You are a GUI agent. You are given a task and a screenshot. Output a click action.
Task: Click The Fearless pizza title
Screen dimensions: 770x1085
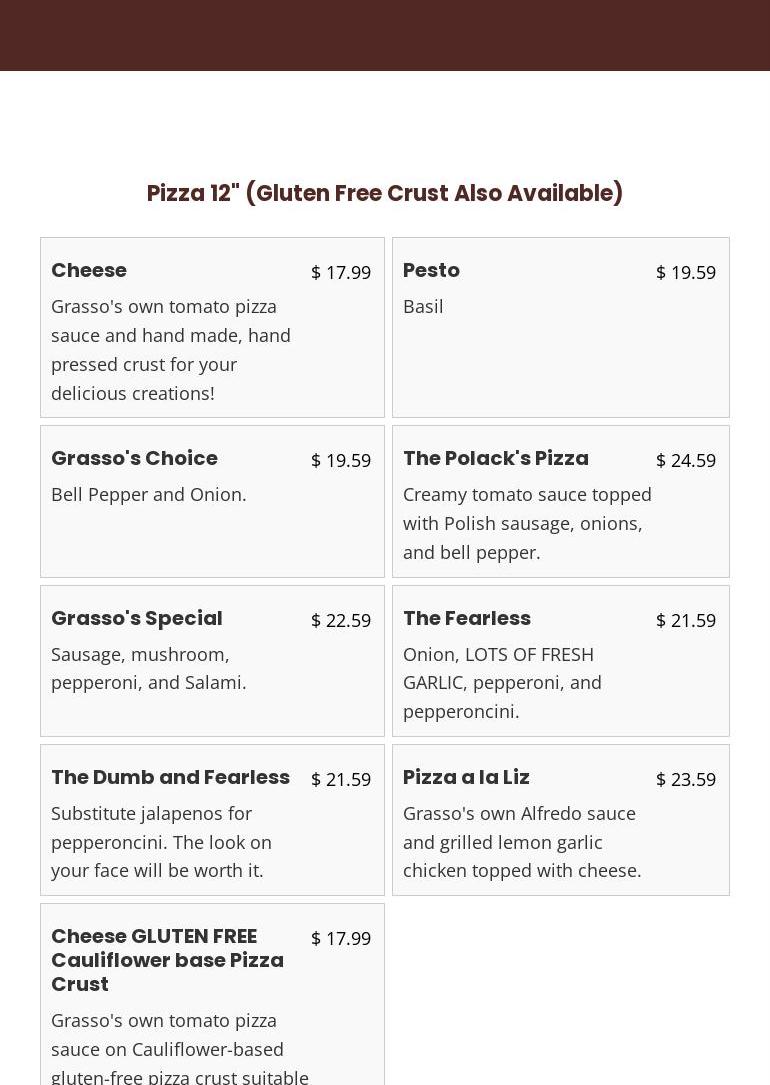[466, 618]
